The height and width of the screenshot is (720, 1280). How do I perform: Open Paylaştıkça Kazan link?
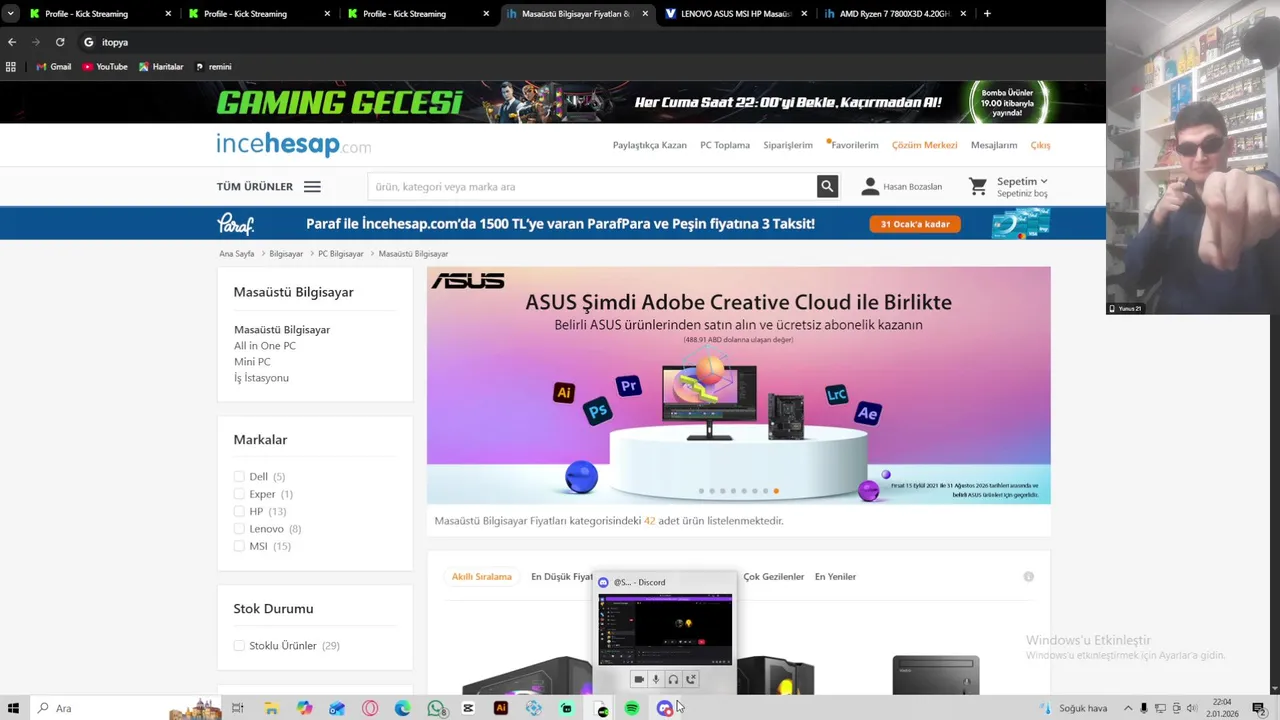pyautogui.click(x=650, y=145)
